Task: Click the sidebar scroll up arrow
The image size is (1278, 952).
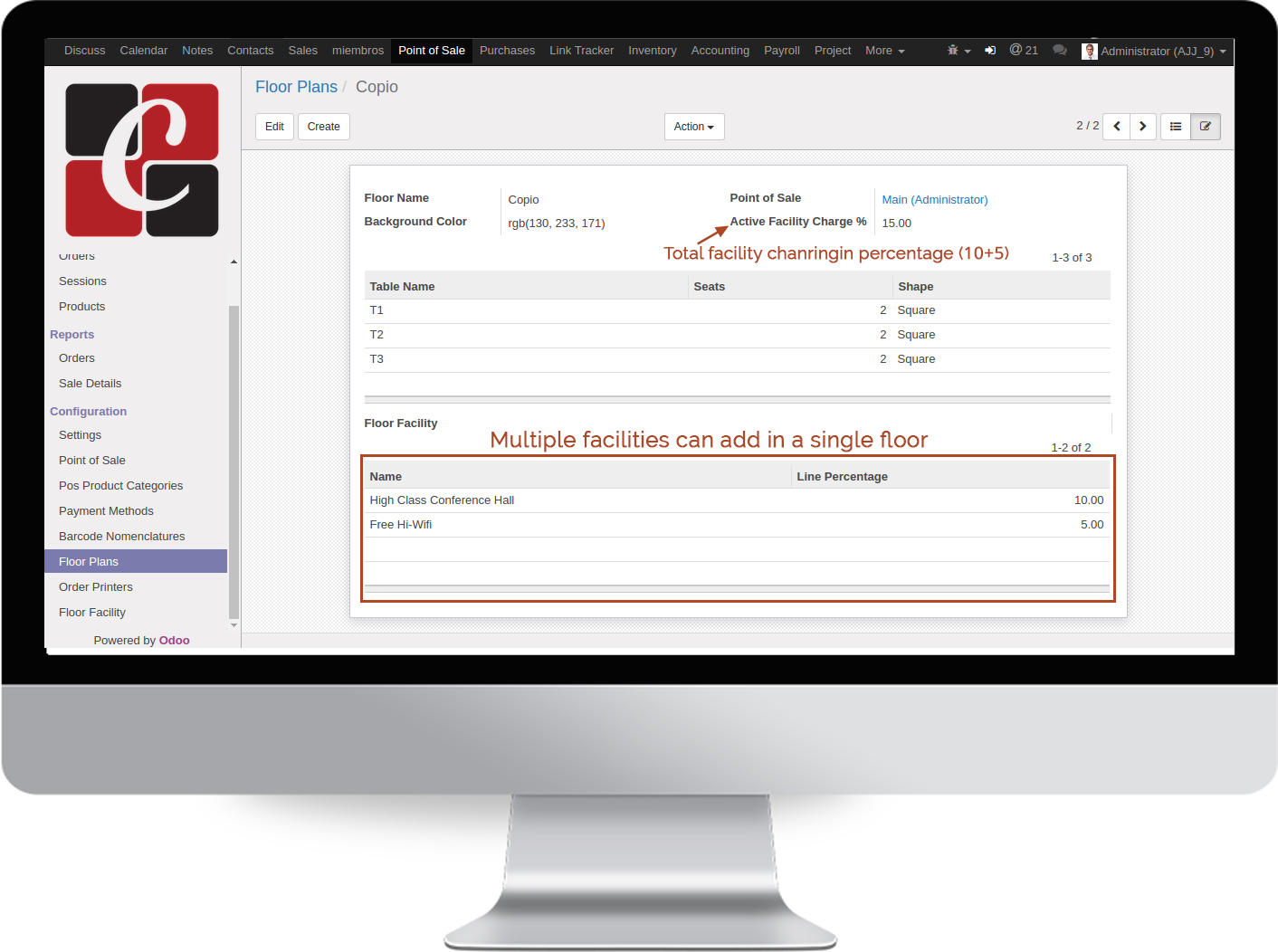Action: [234, 262]
